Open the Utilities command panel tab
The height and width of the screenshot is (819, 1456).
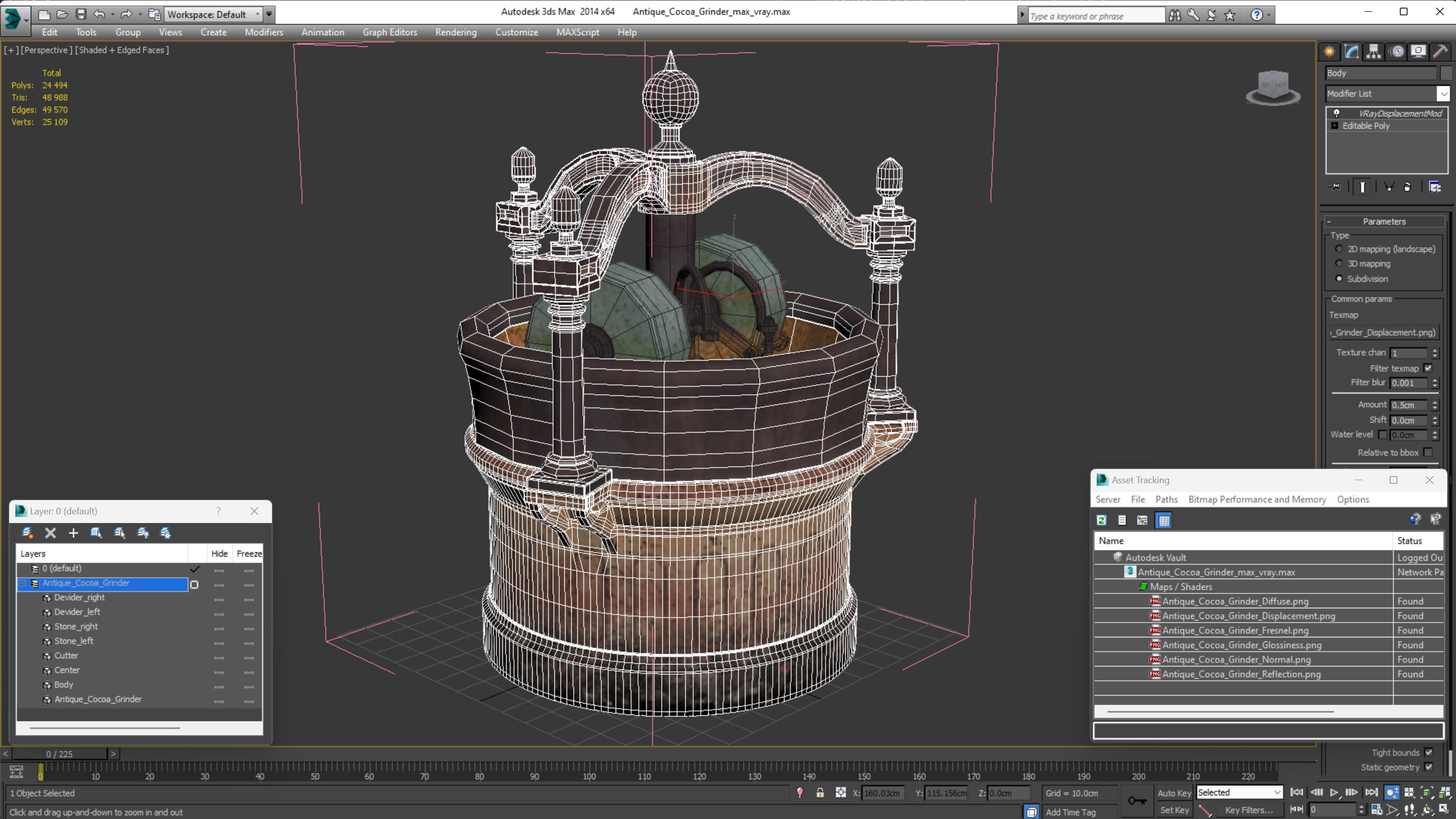pyautogui.click(x=1440, y=52)
